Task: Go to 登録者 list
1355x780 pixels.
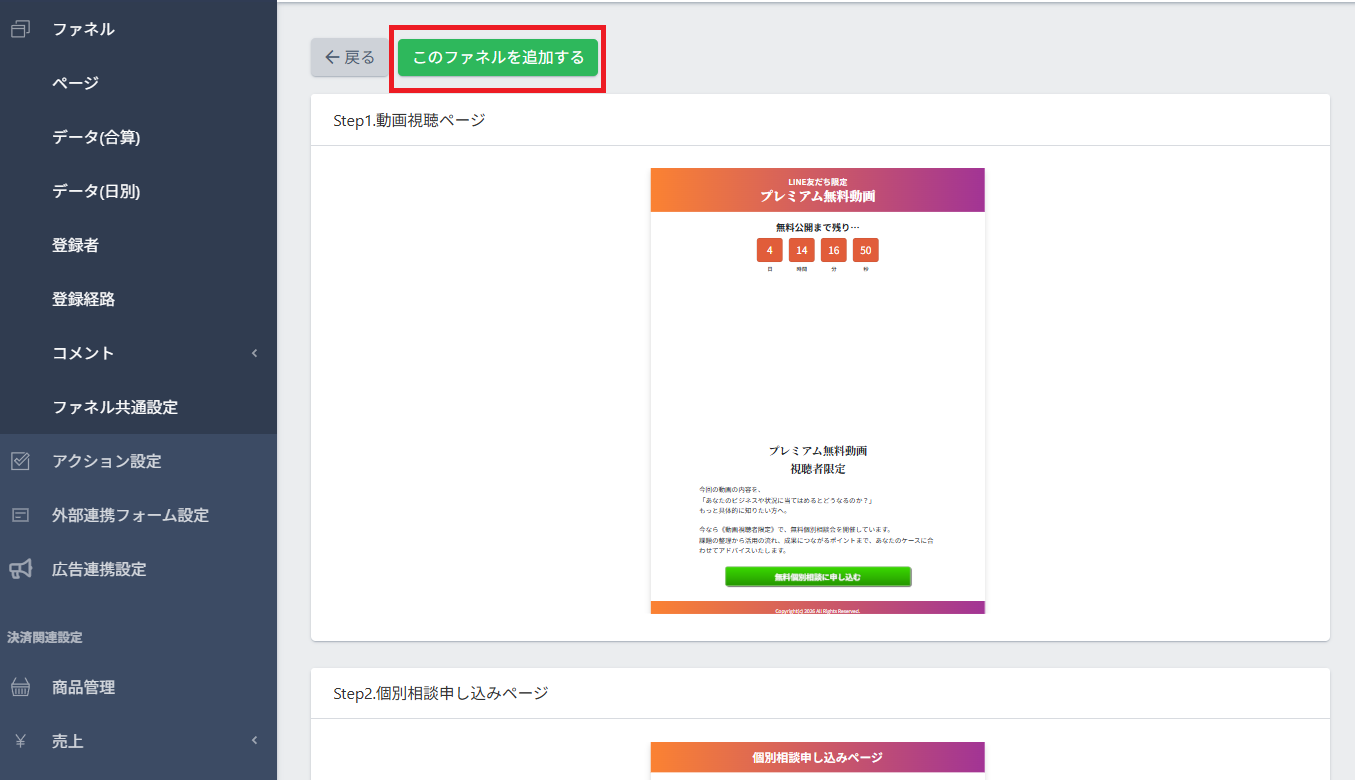Action: [76, 245]
